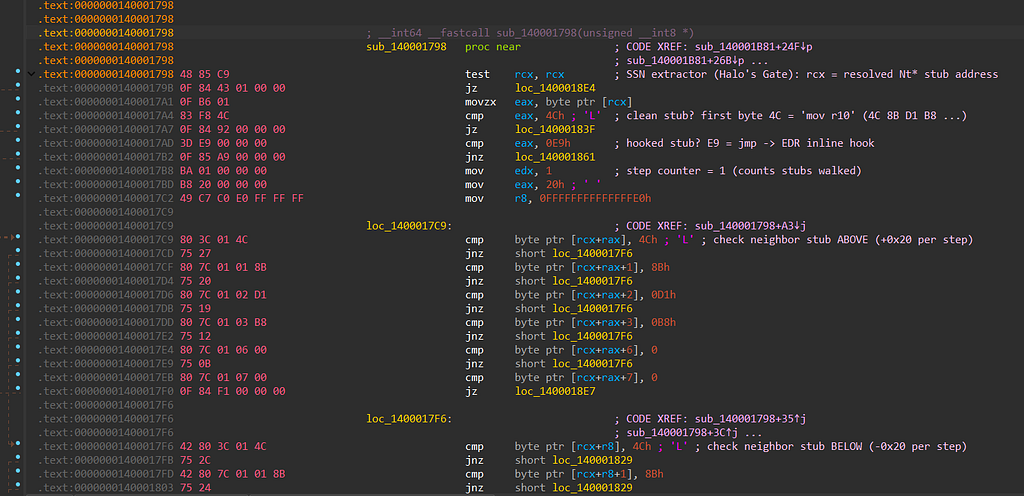1024x496 pixels.
Task: Select the loc_1400017C9: label
Action: (x=409, y=226)
